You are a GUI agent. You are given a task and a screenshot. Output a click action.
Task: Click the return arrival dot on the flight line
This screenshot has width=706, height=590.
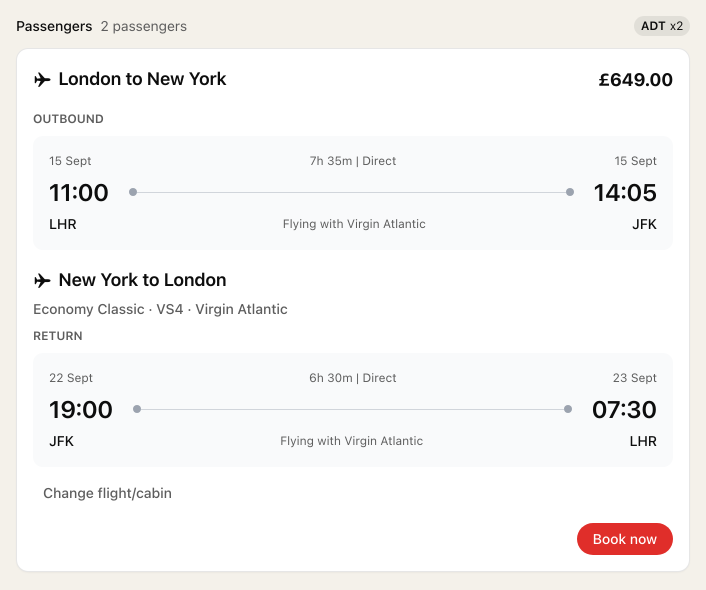pyautogui.click(x=568, y=409)
